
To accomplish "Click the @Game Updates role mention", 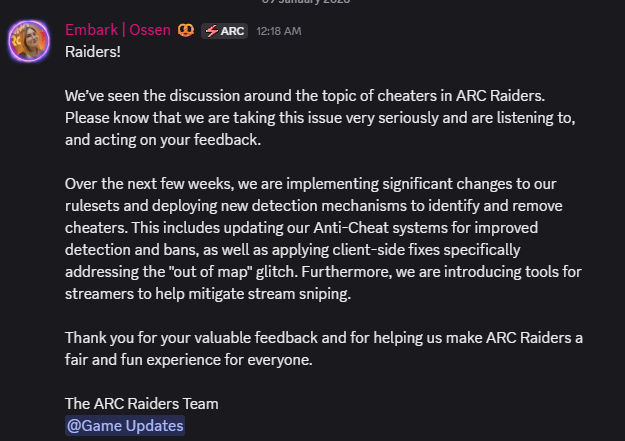I will tap(125, 425).
